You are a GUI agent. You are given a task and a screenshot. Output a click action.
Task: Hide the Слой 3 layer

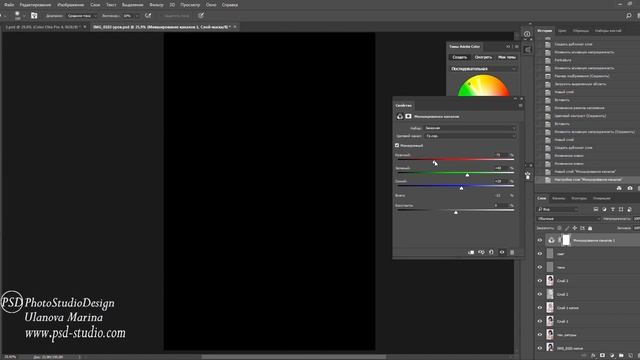tap(540, 281)
